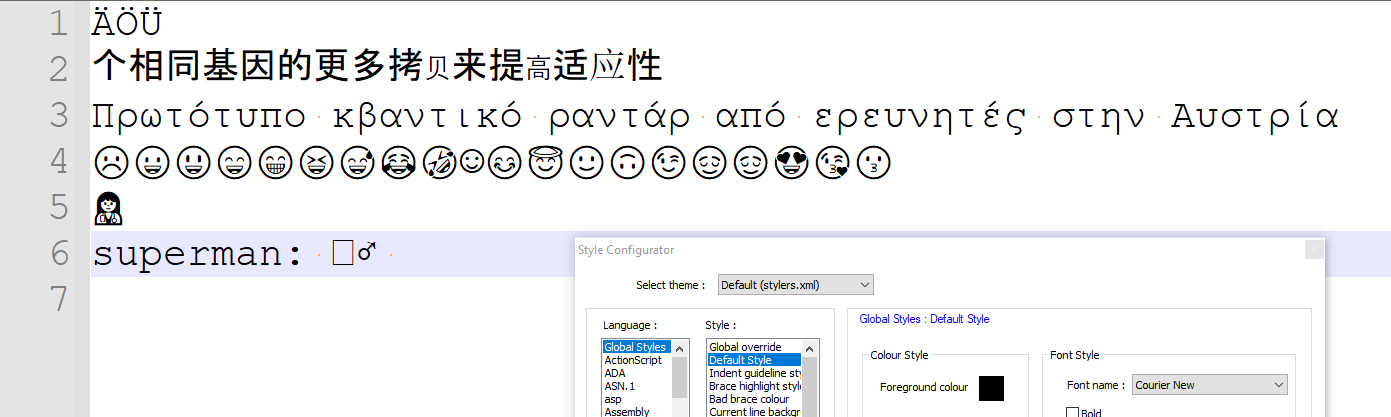Click the Chinese text on line 2

377,68
